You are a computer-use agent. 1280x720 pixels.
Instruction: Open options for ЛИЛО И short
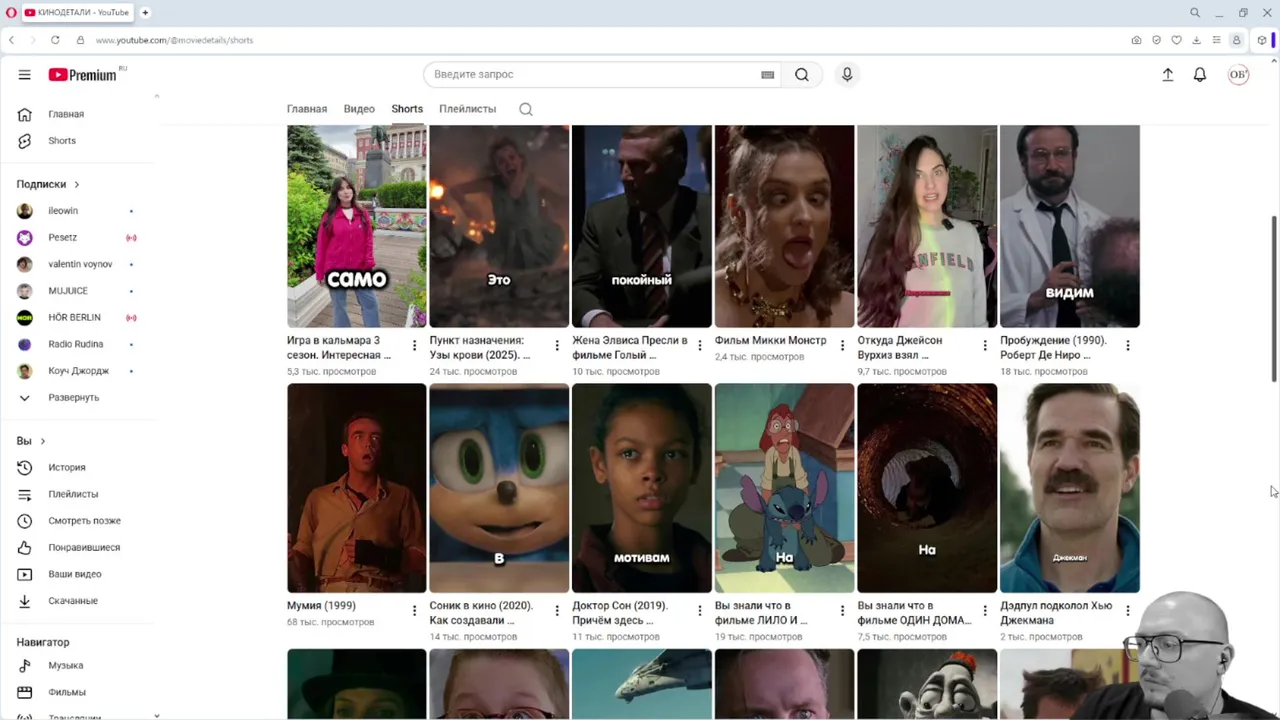842,611
